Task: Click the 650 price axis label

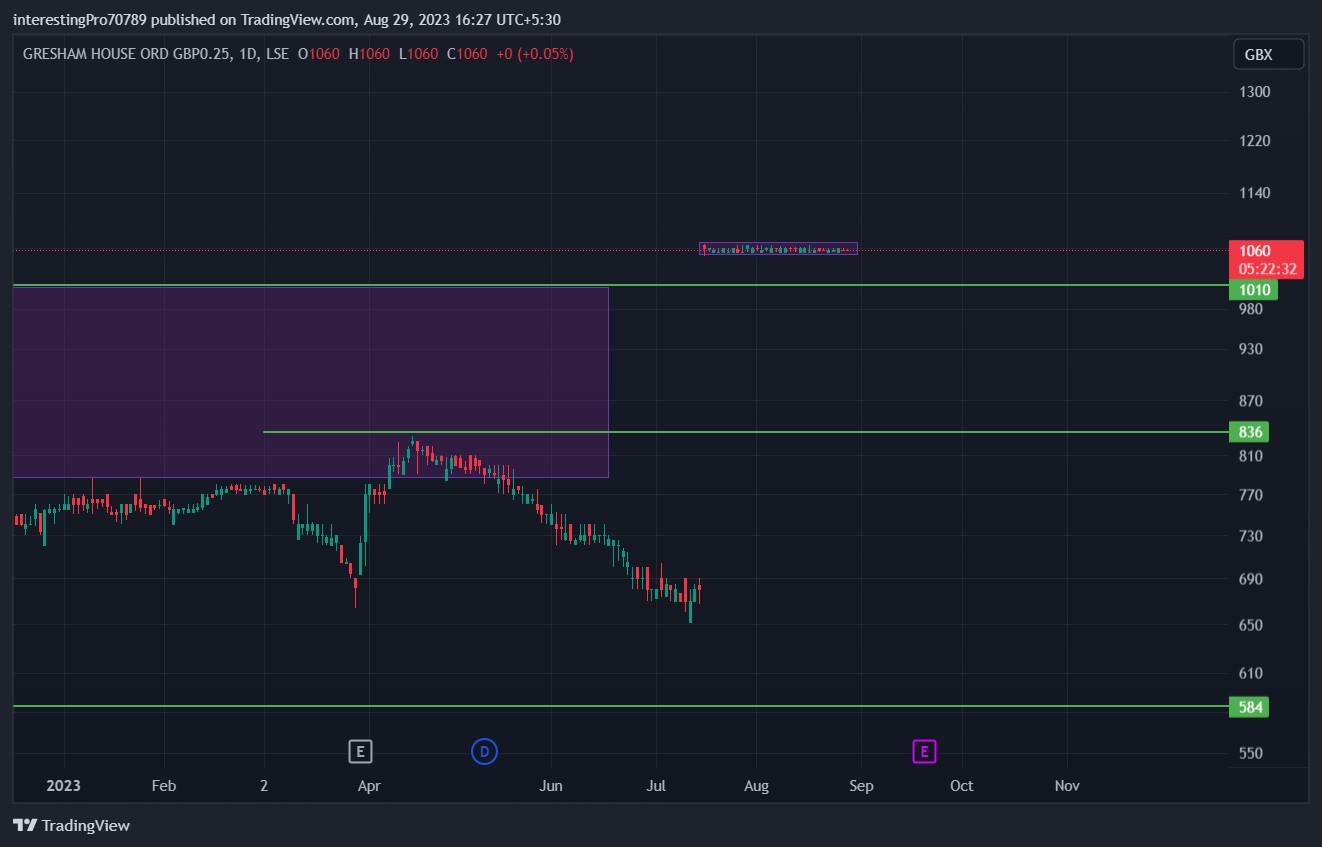Action: click(x=1251, y=625)
